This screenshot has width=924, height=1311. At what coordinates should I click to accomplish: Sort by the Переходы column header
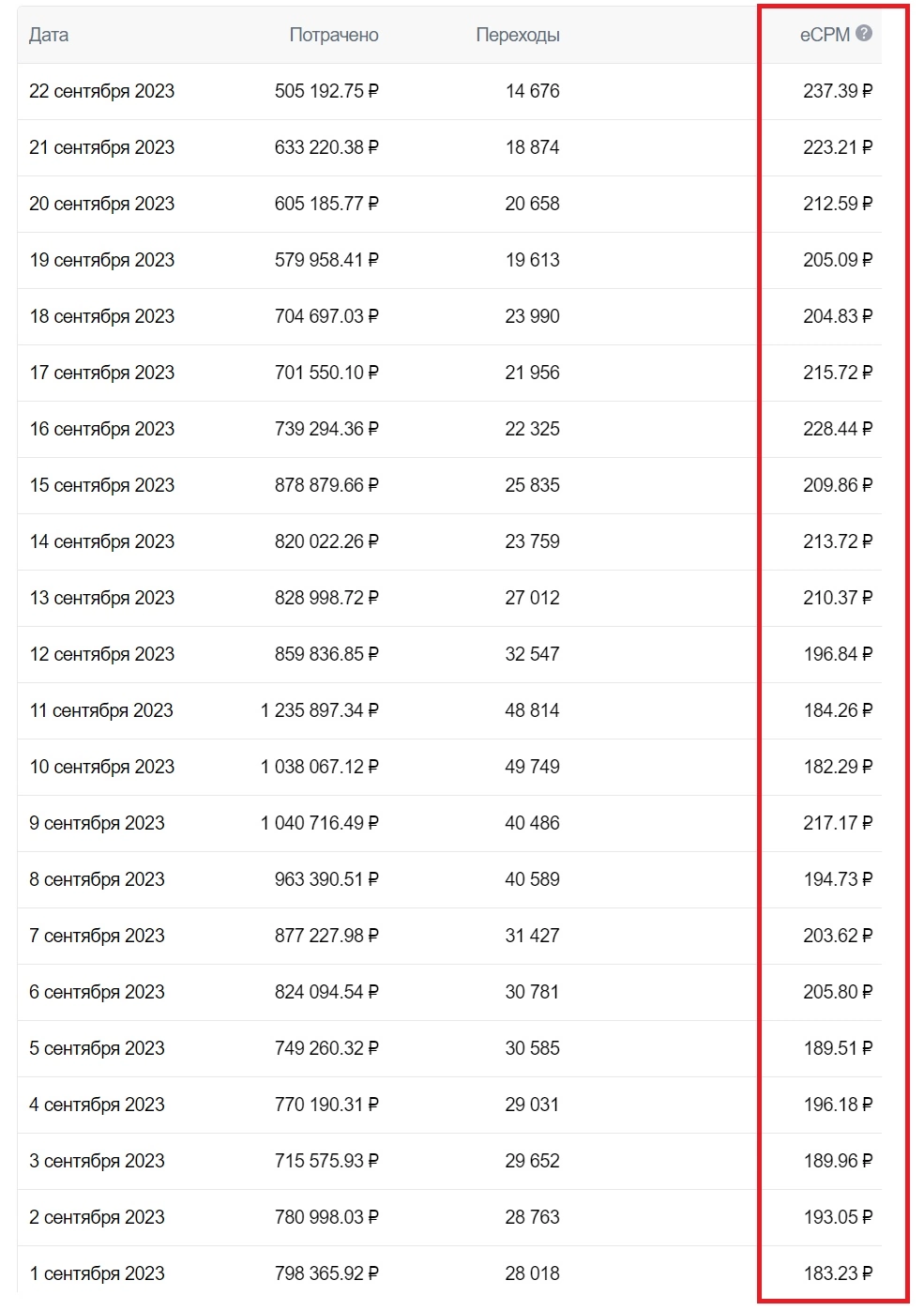518,35
